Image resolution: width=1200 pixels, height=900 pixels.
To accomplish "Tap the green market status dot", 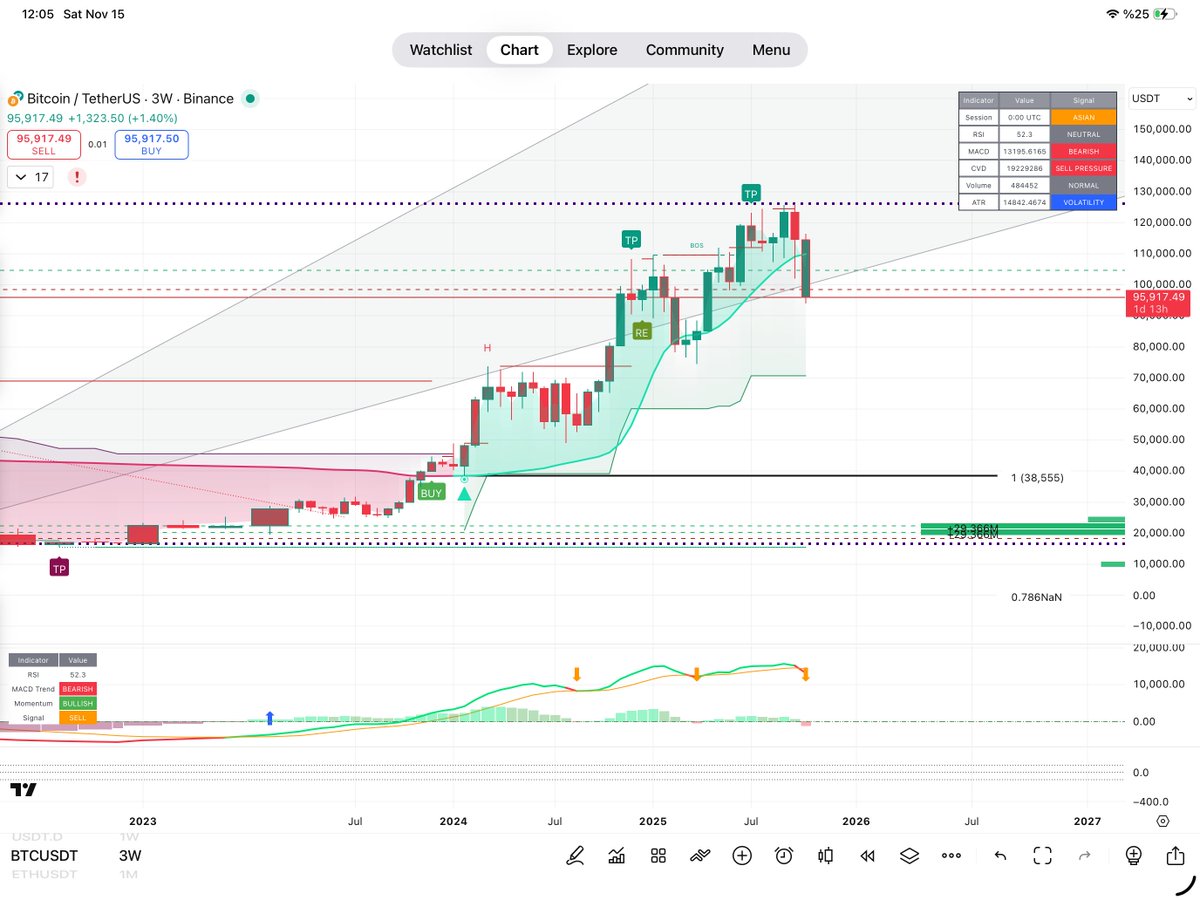I will point(250,98).
